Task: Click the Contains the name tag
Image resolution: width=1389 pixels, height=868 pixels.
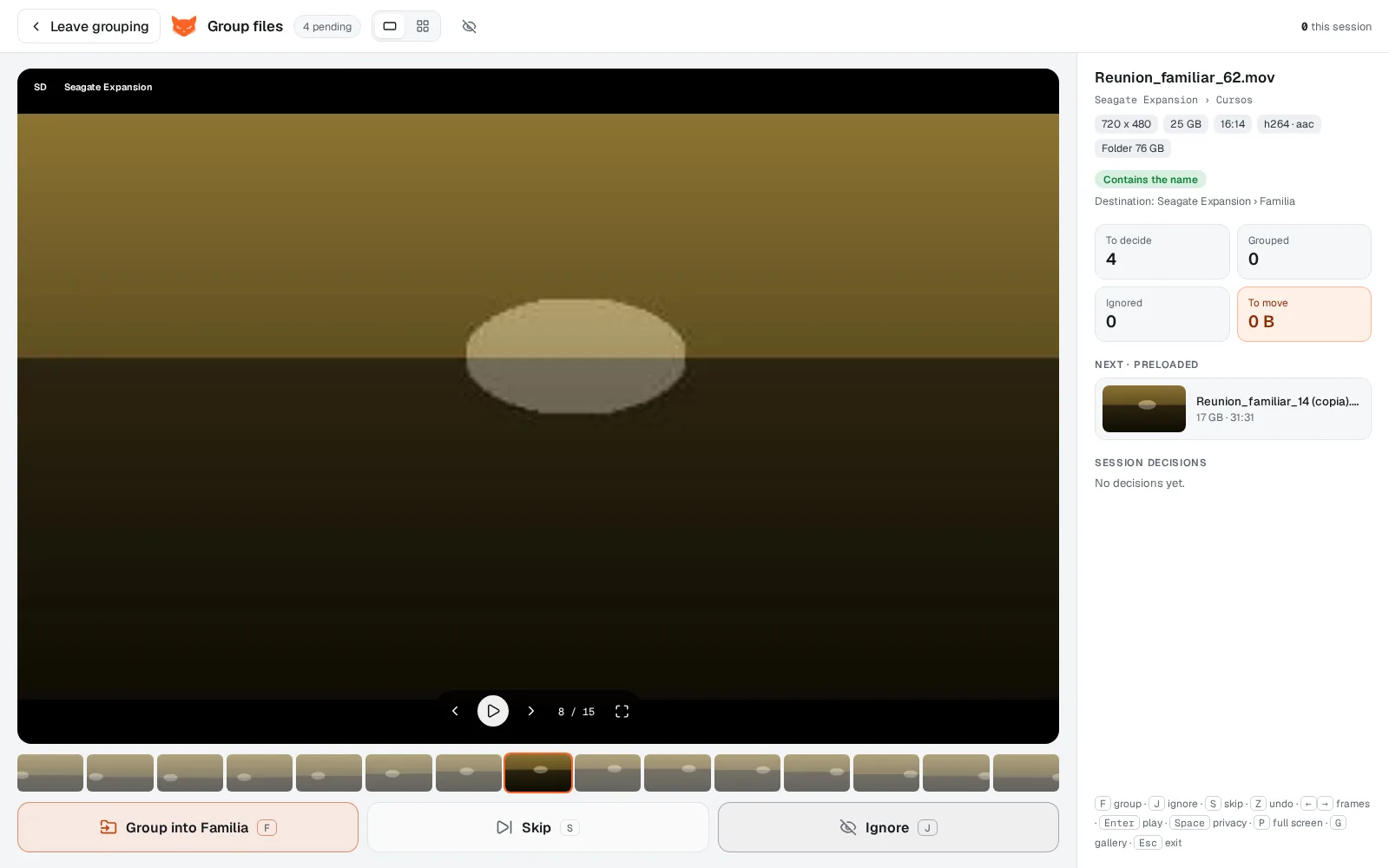Action: (1150, 180)
